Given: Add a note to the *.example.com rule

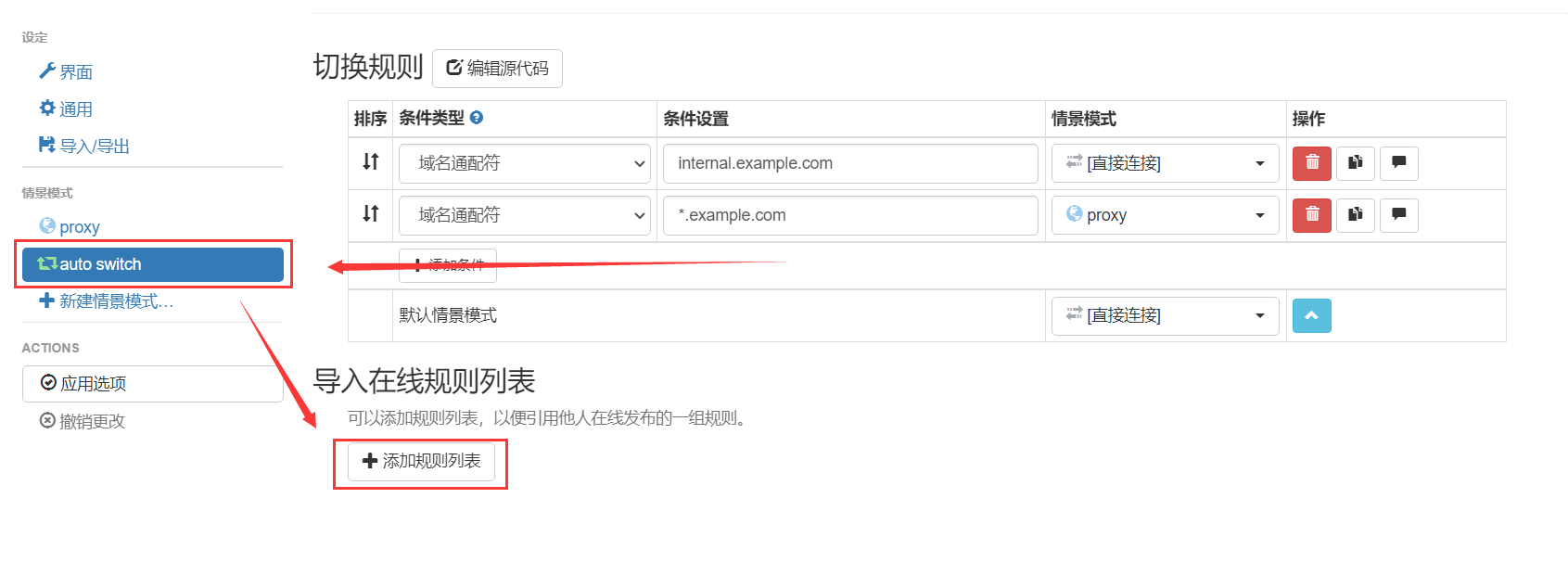Looking at the screenshot, I should [x=1398, y=215].
